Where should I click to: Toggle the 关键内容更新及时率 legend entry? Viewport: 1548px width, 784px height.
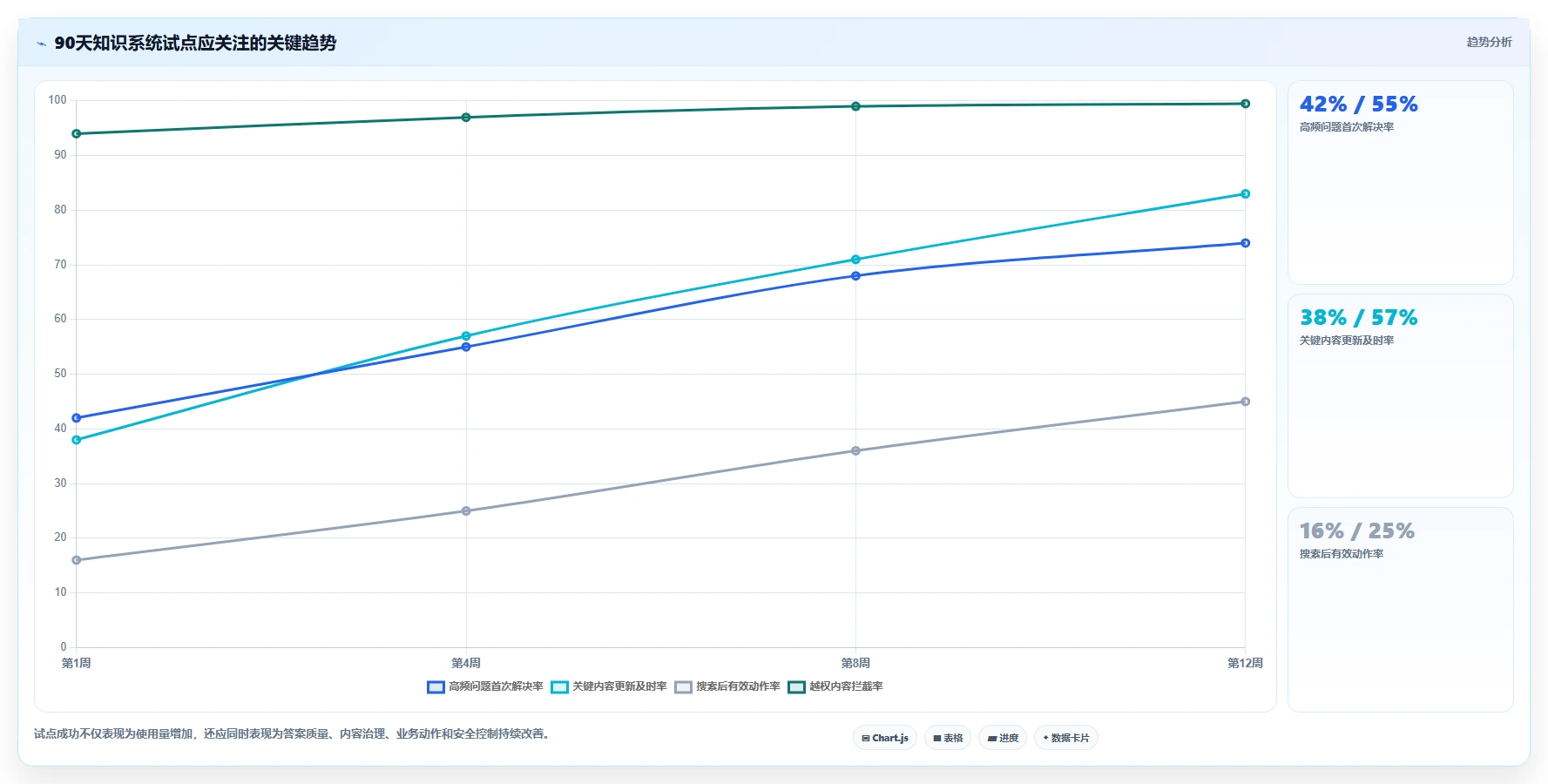coord(609,686)
